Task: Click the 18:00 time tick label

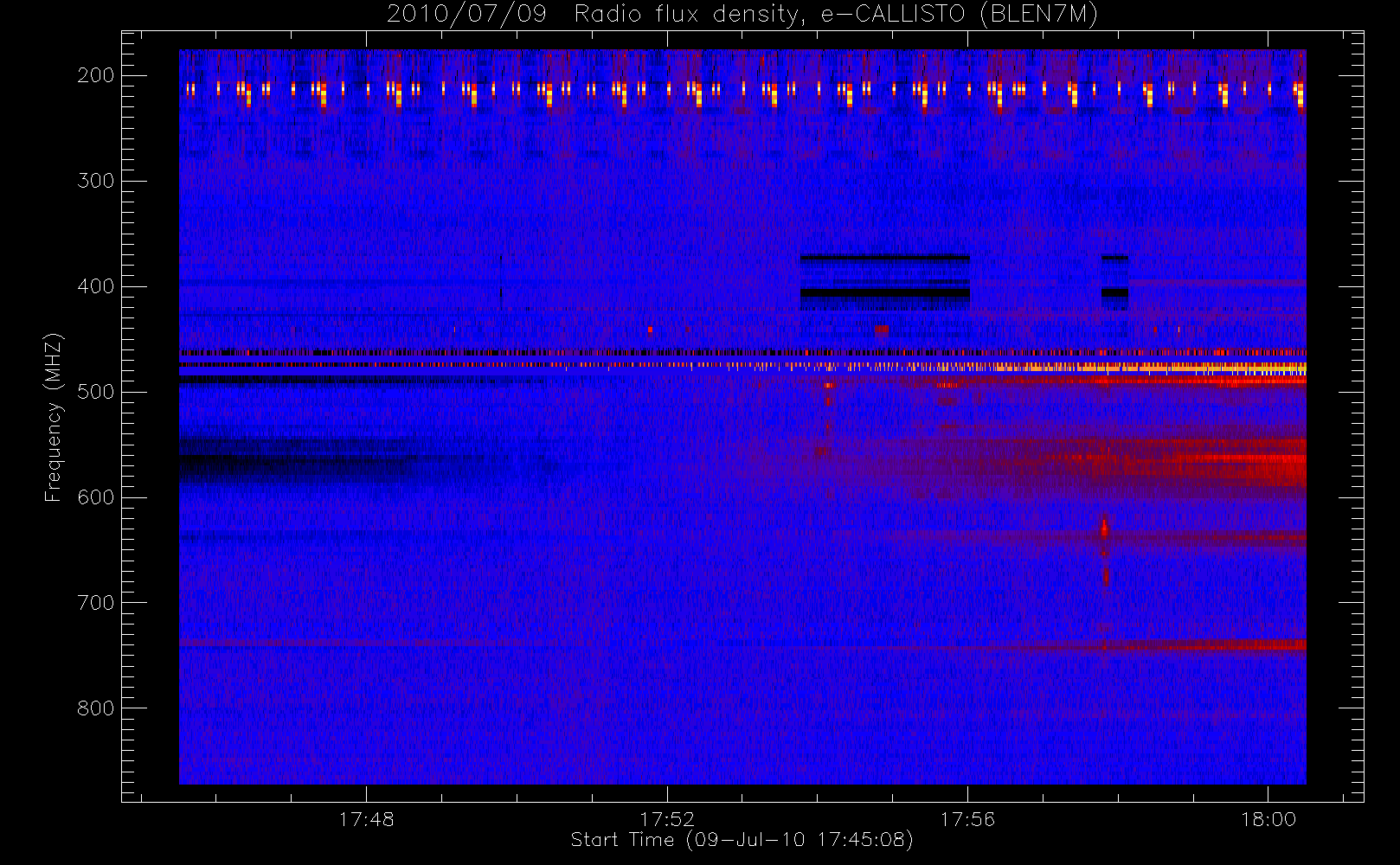Action: click(x=1268, y=819)
